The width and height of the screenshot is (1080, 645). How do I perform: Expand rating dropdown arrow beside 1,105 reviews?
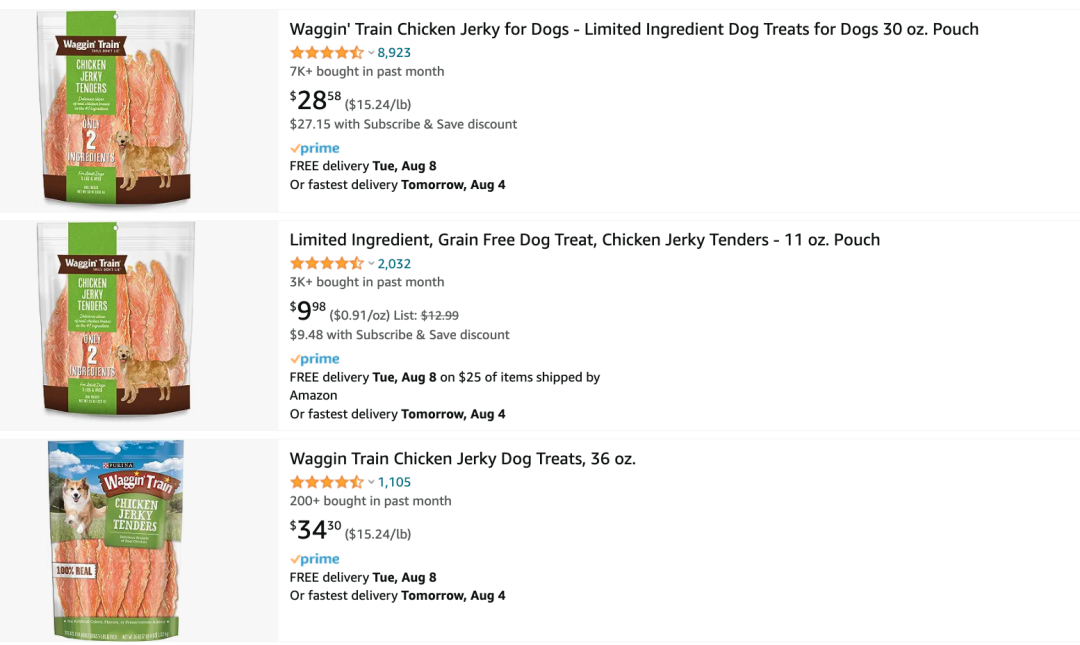[x=371, y=482]
